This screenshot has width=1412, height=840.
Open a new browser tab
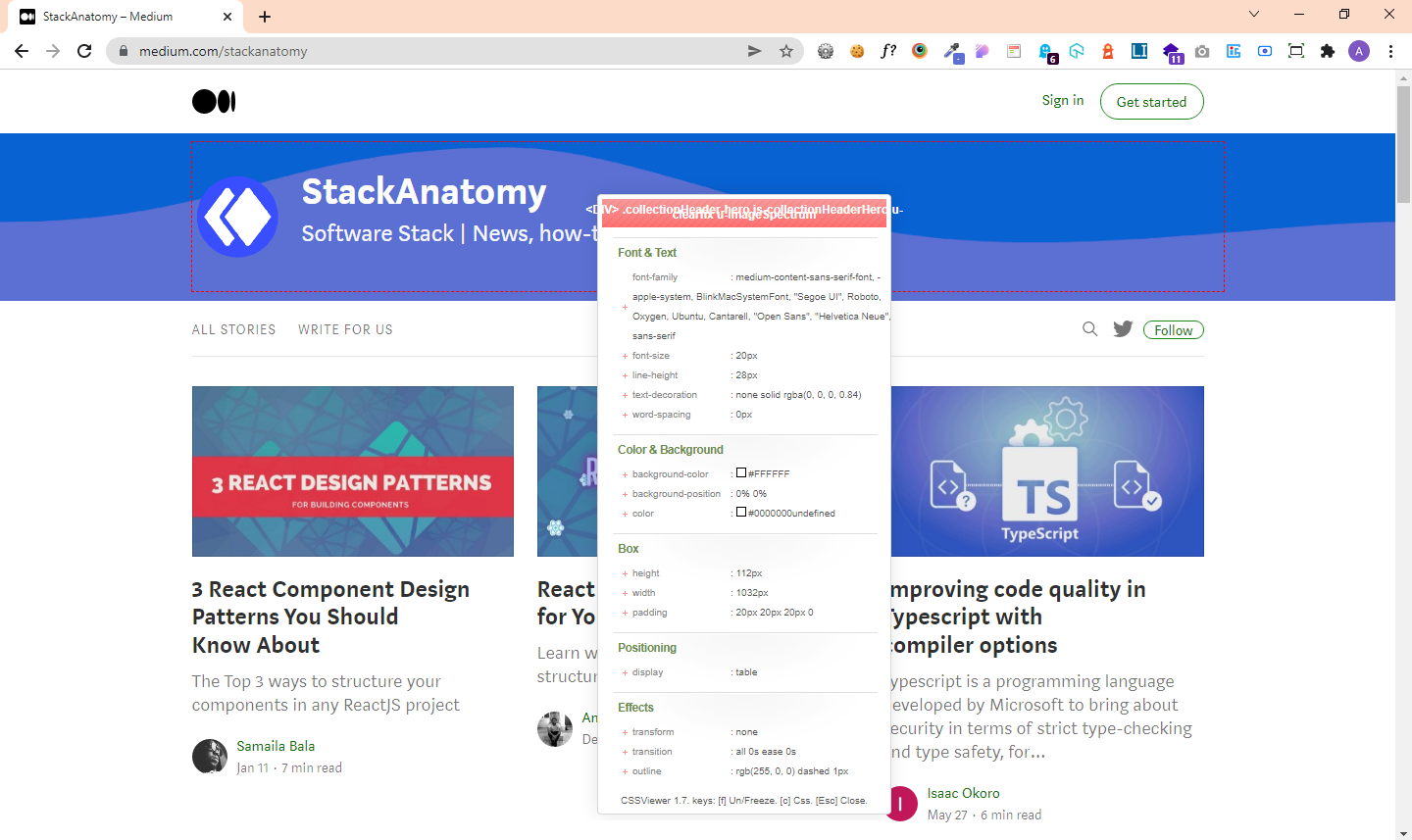click(265, 17)
